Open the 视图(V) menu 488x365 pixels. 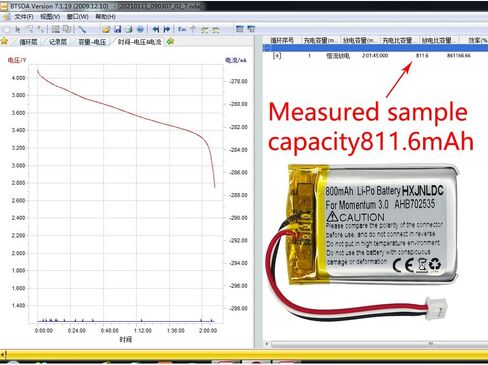pos(50,17)
